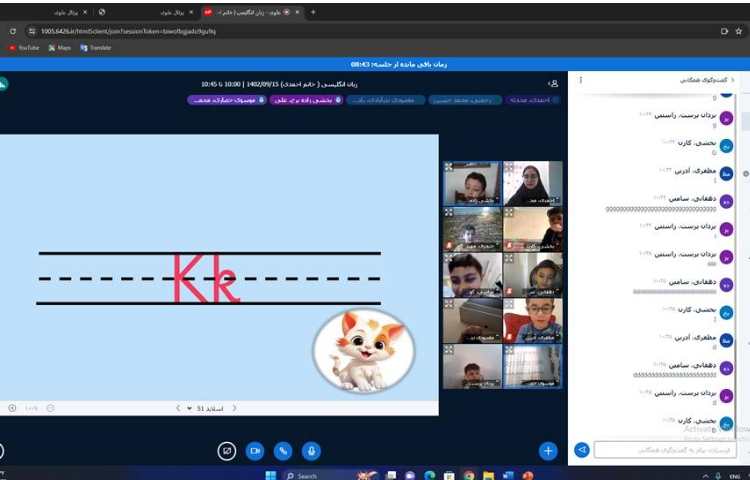Open Microsoft Edge from the taskbar
Screen dimensions: 750x480
(429, 476)
